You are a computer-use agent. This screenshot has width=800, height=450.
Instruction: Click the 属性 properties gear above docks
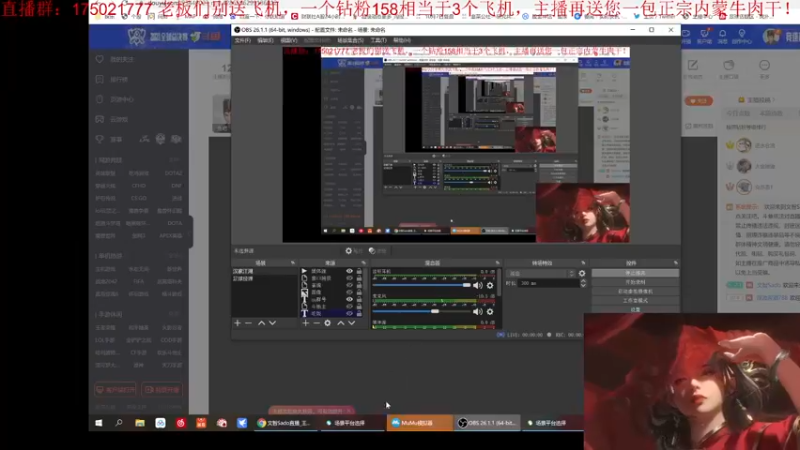point(354,251)
